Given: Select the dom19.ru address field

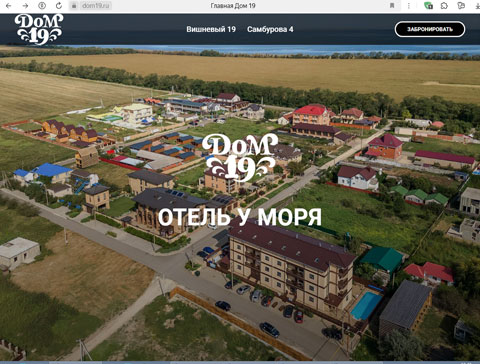Looking at the screenshot, I should (95, 6).
